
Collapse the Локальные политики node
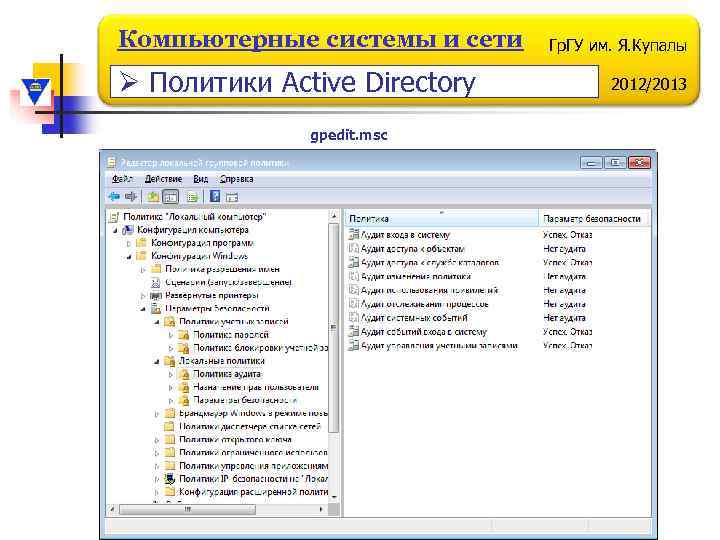click(x=157, y=361)
